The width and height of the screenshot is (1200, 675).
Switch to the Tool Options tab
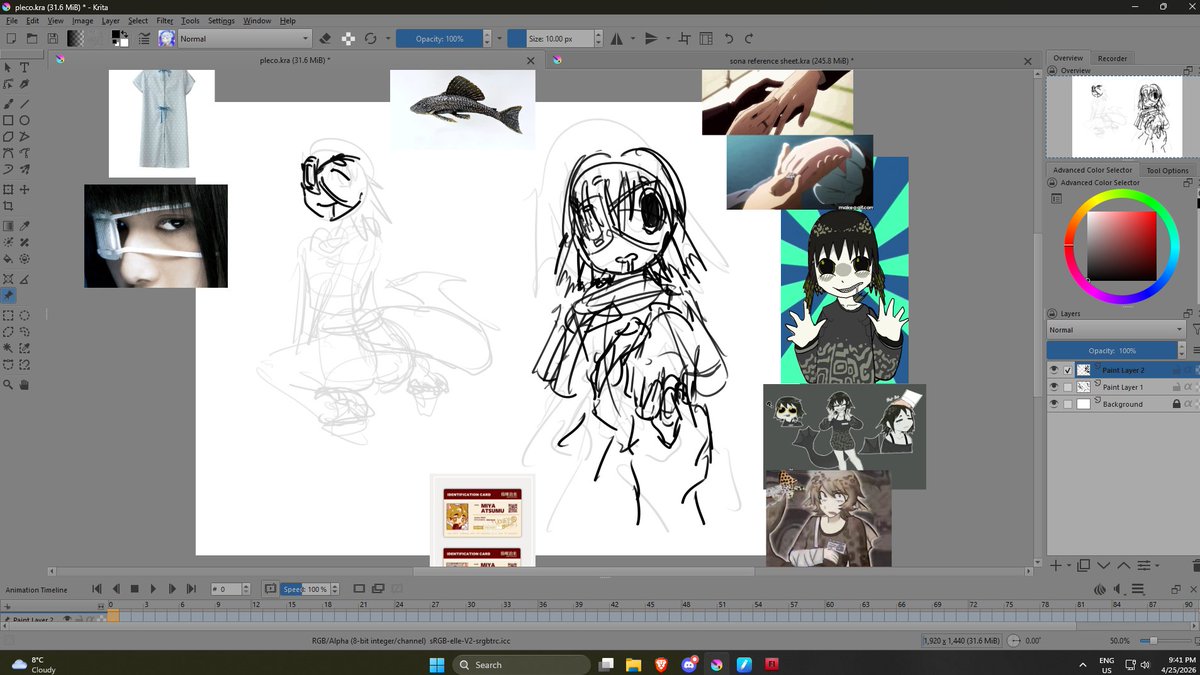tap(1166, 170)
